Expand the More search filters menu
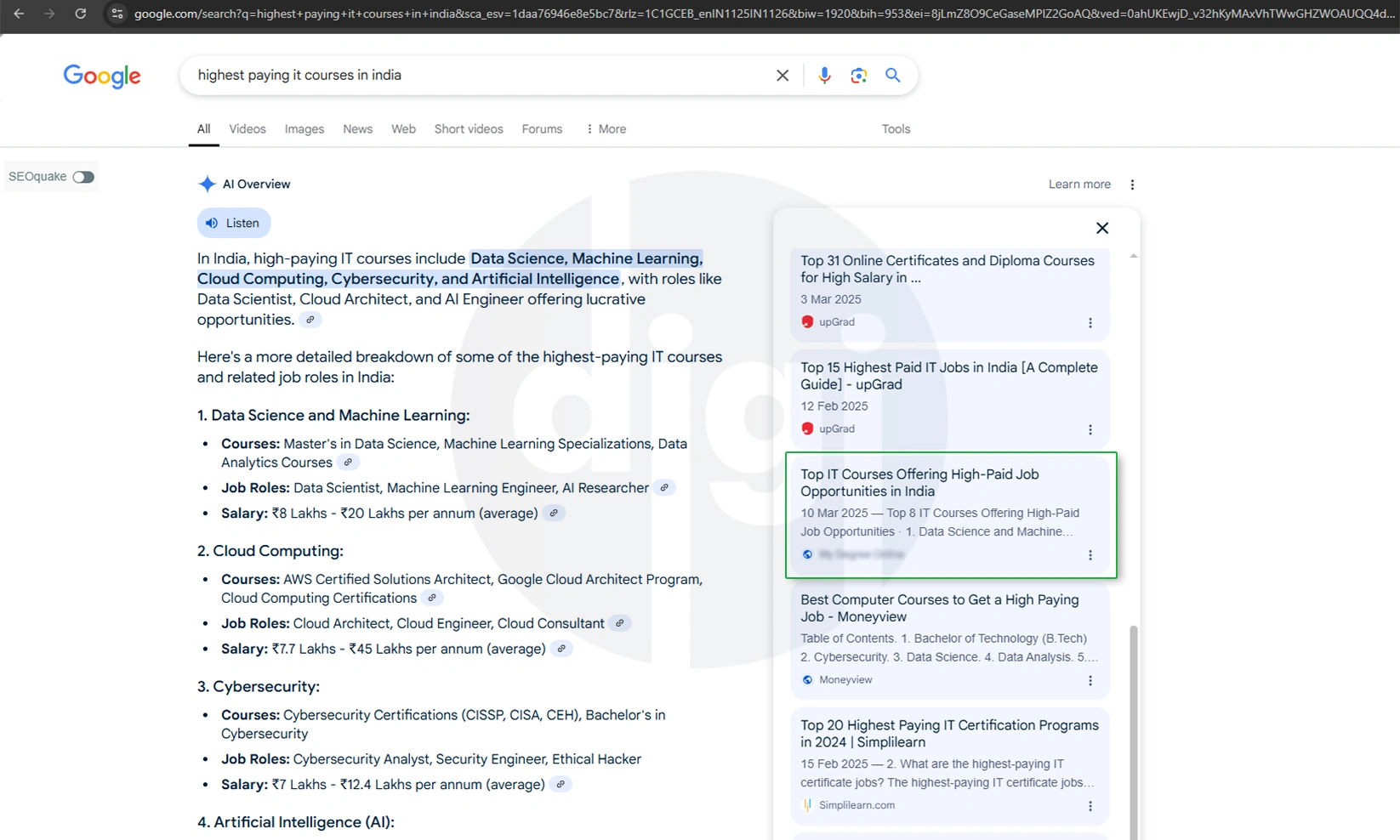Screen dimensions: 1400x840 (606, 129)
